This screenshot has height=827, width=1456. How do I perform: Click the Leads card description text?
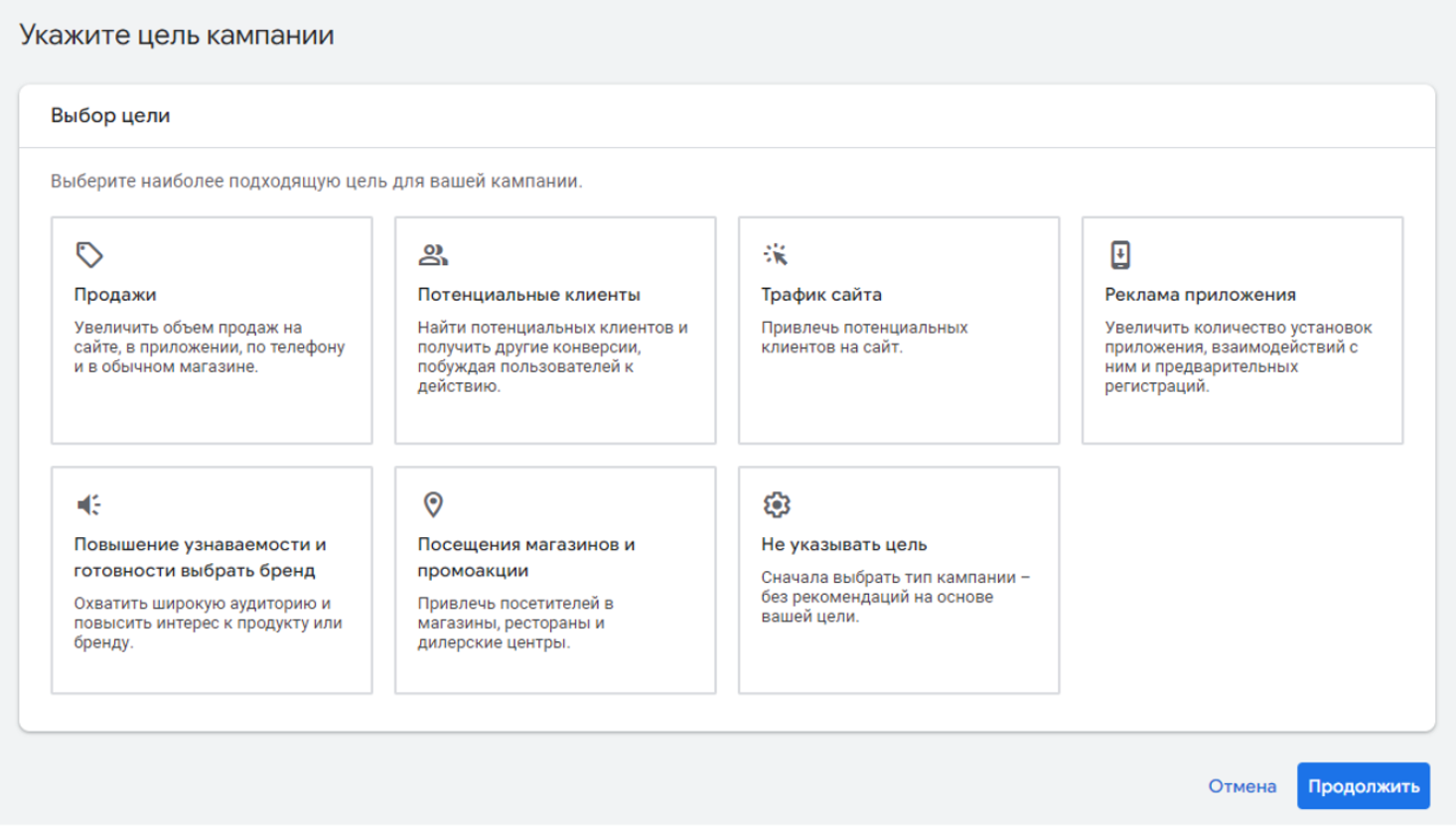[552, 356]
